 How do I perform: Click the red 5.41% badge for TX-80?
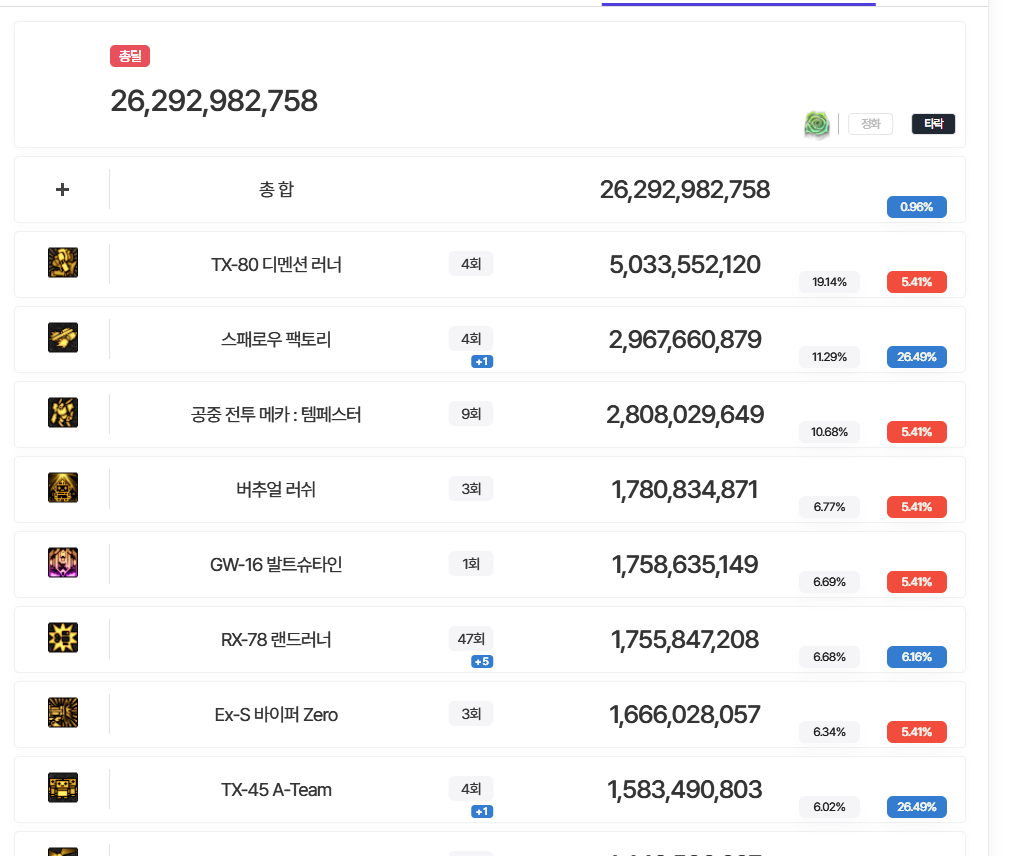coord(916,282)
